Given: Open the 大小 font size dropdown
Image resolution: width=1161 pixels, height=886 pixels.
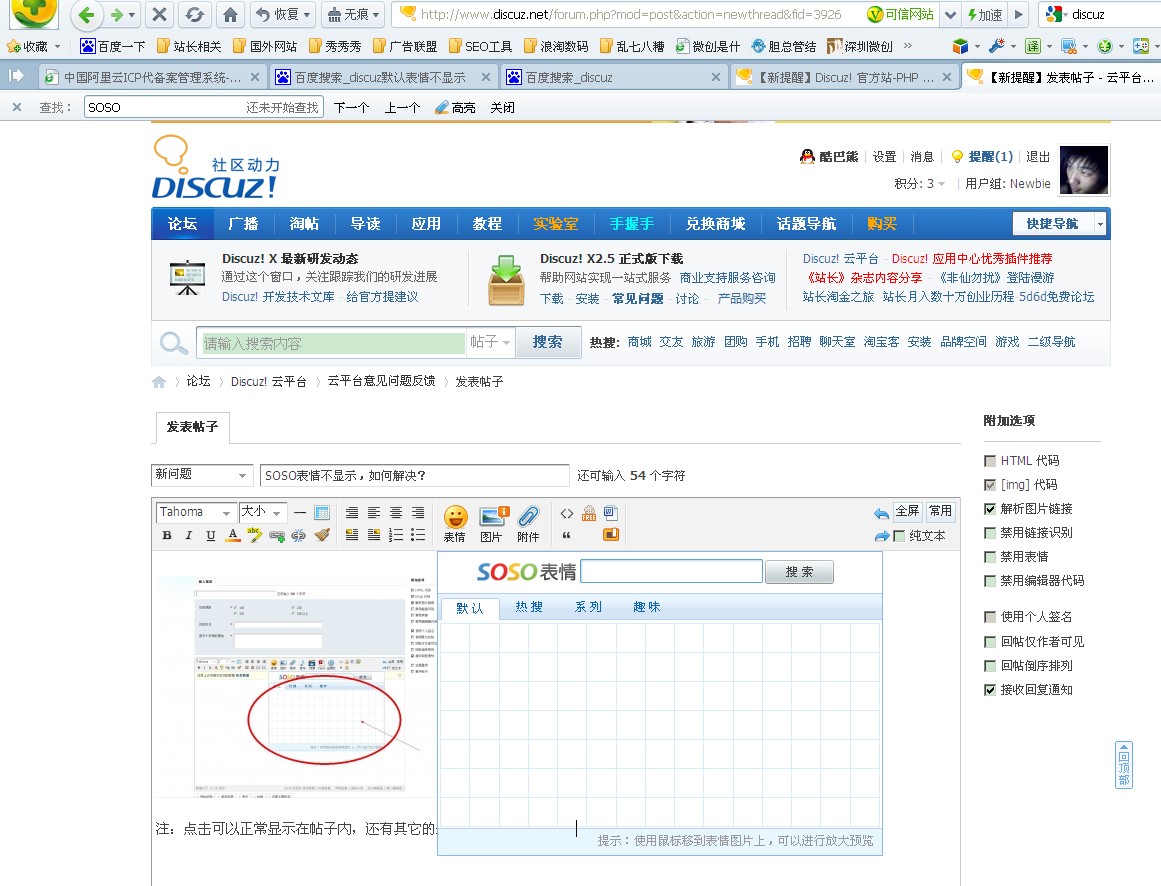Looking at the screenshot, I should click(x=261, y=512).
